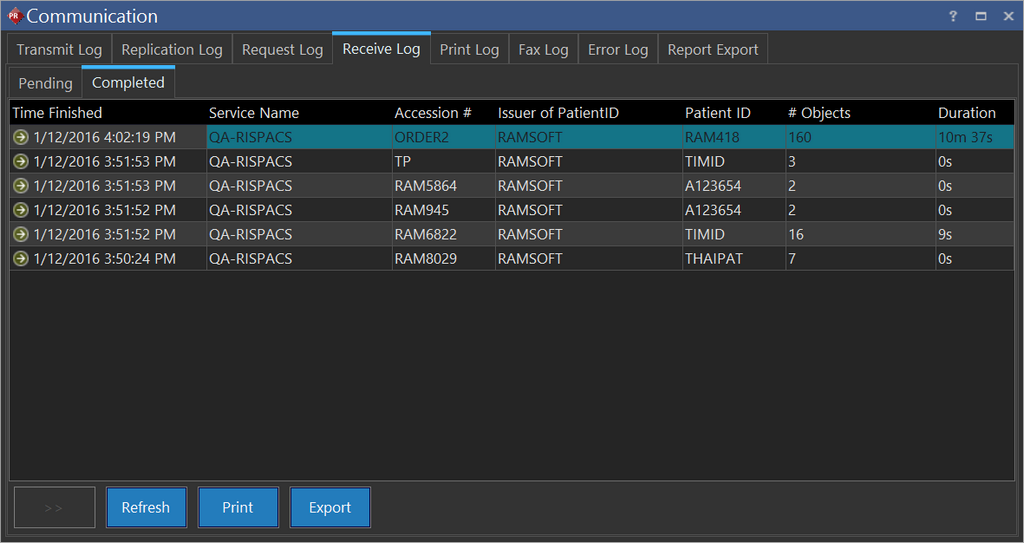The image size is (1024, 543).
Task: Click the Communication app icon in title bar
Action: 14,16
